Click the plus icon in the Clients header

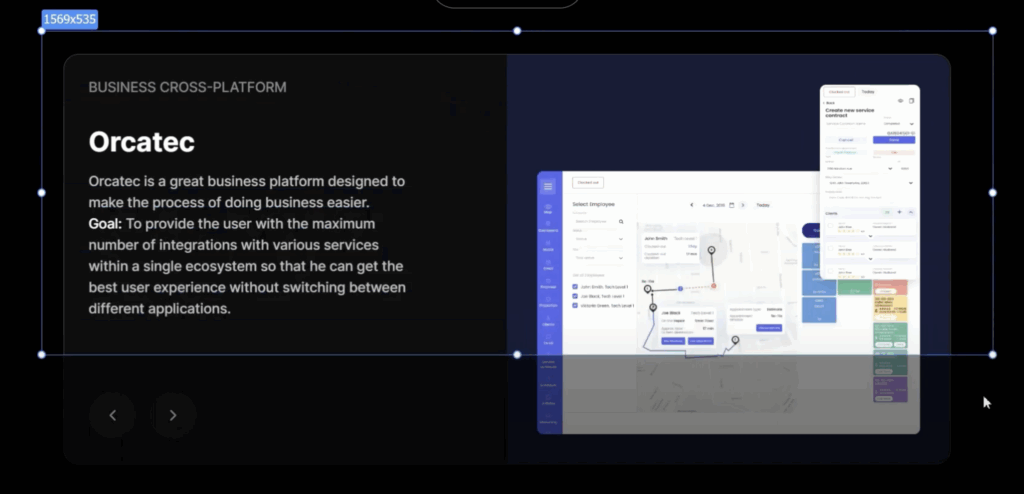coord(899,213)
